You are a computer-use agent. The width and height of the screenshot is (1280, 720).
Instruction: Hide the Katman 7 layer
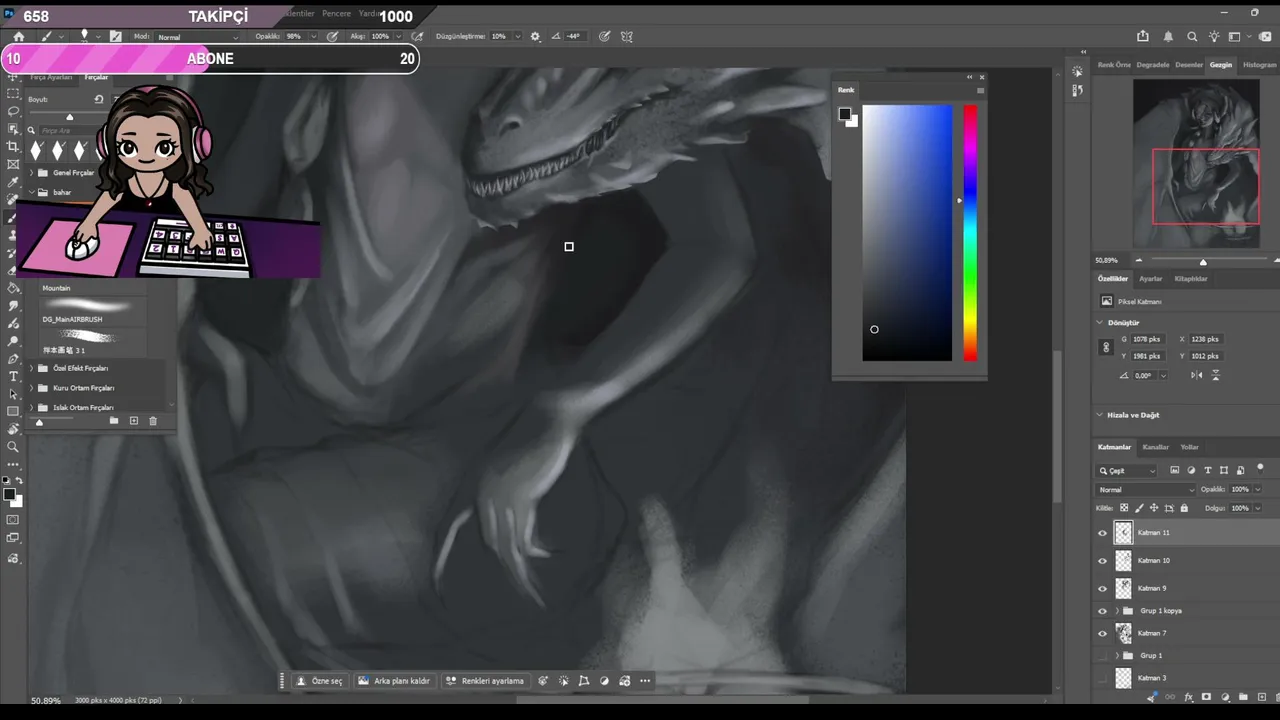click(1103, 633)
